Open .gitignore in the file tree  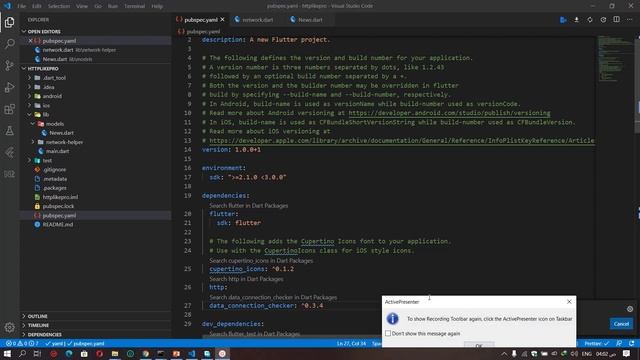(x=54, y=169)
